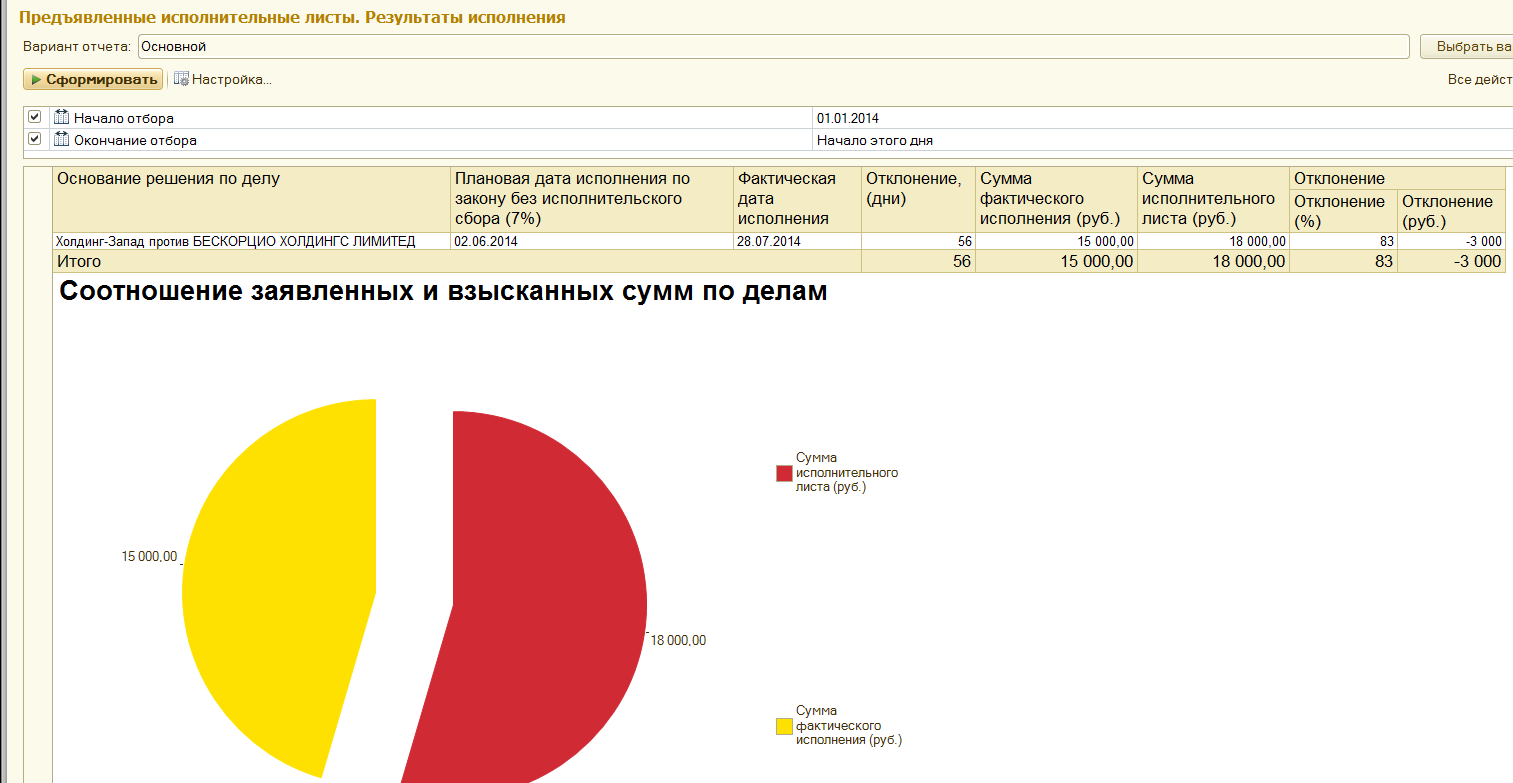This screenshot has width=1513, height=783.
Task: Click the Итого row label
Action: pos(78,261)
